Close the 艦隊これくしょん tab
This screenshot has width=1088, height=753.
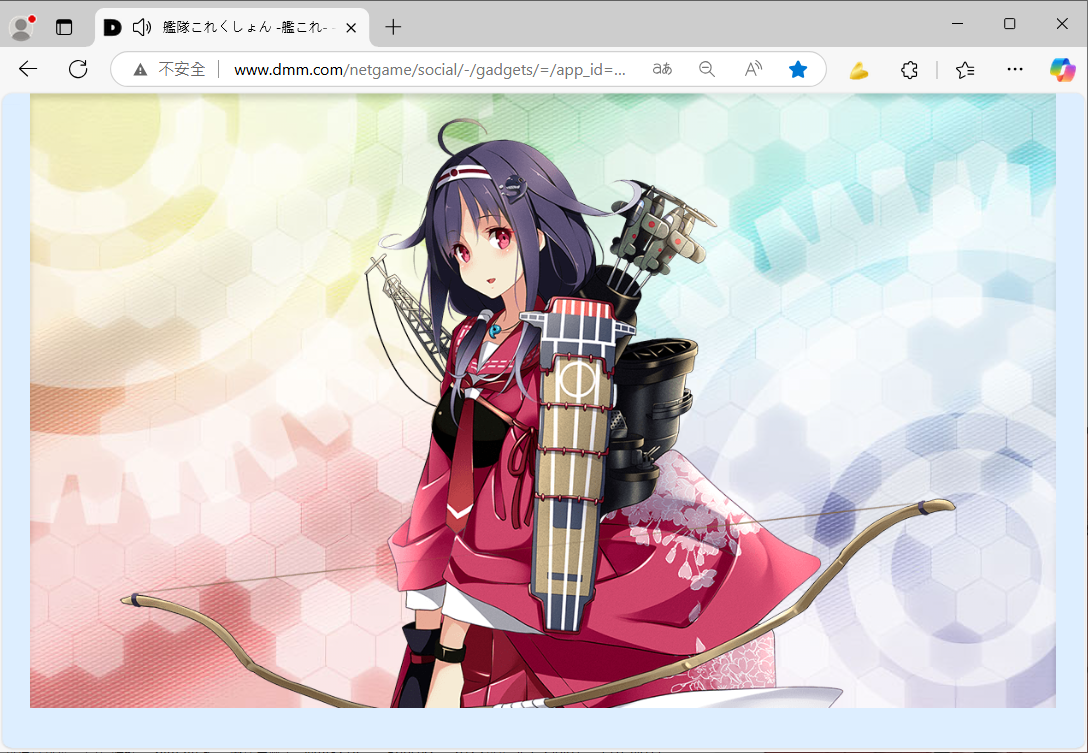[351, 28]
